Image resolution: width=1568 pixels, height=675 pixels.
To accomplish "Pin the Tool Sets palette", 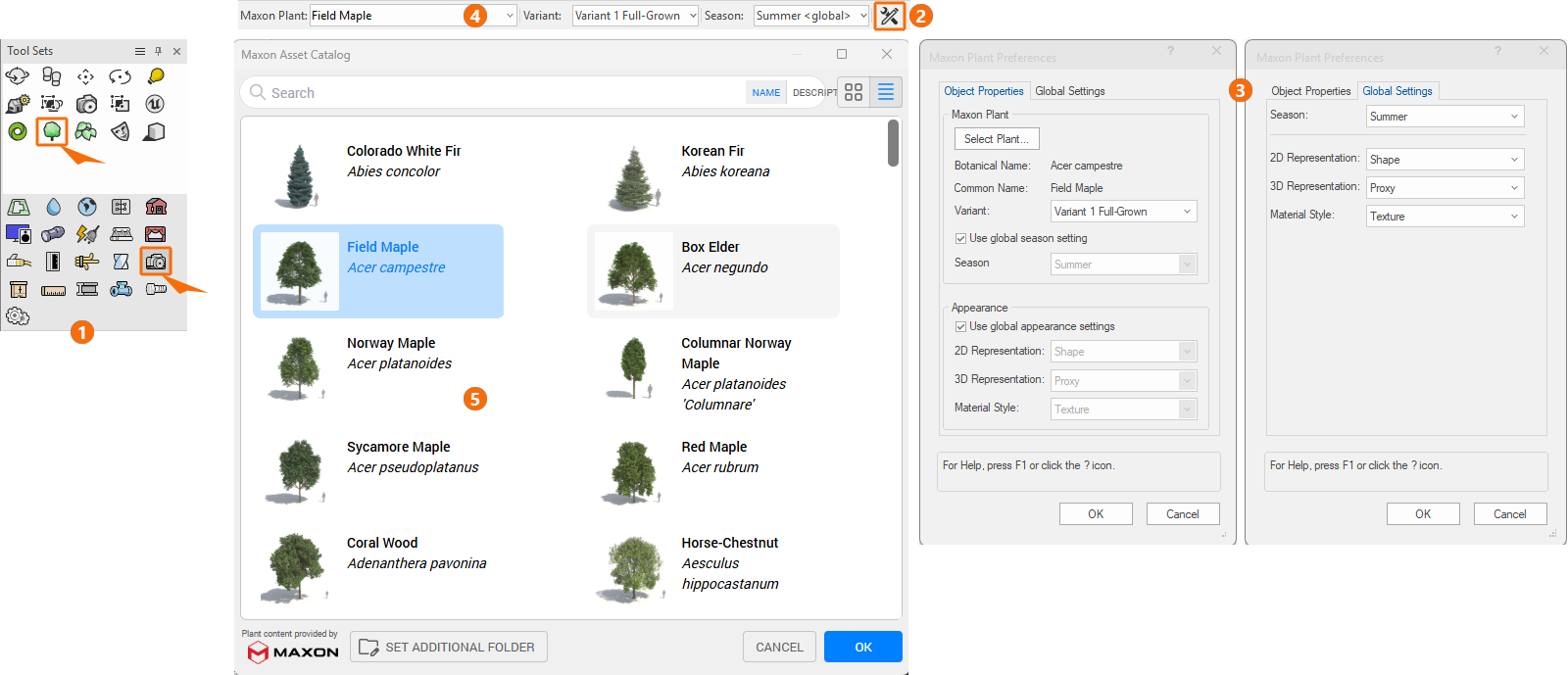I will tap(159, 51).
